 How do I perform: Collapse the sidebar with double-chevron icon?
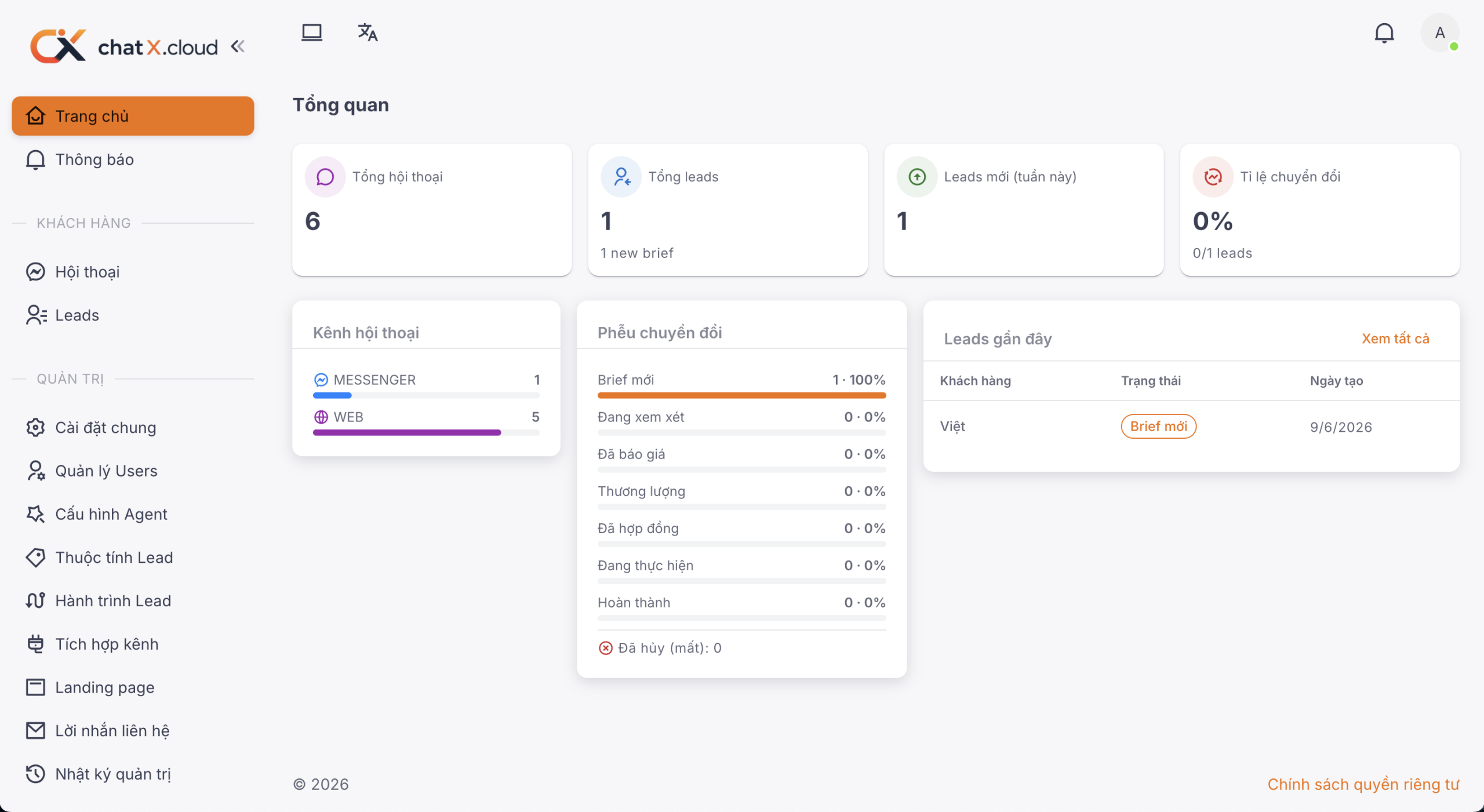[238, 46]
